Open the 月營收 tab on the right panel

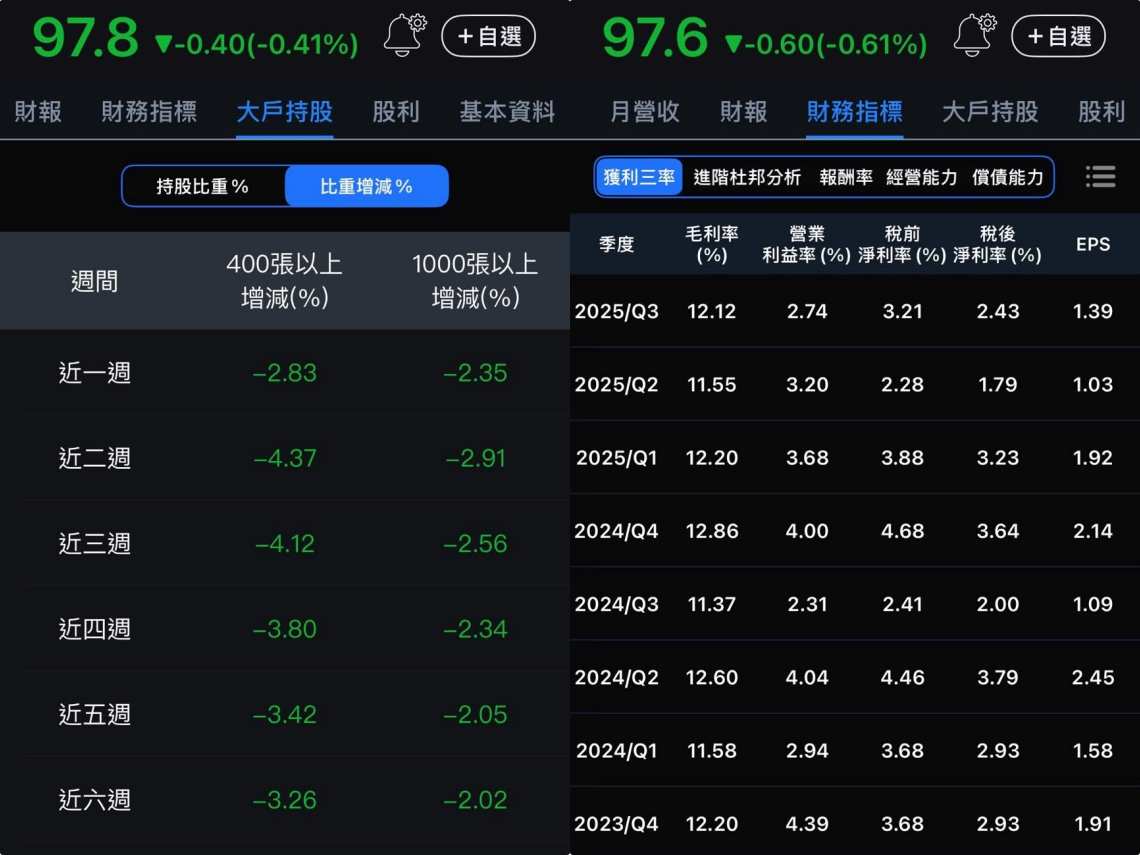point(641,112)
